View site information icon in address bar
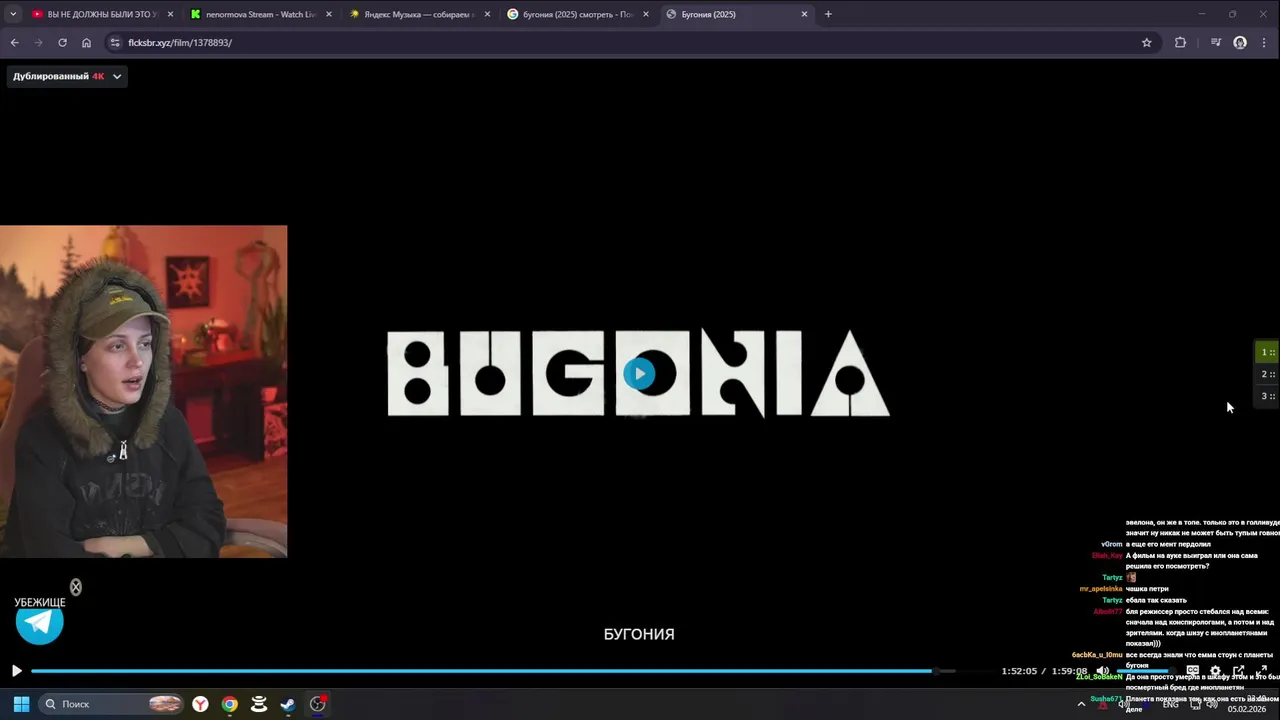Image resolution: width=1280 pixels, height=720 pixels. point(115,43)
